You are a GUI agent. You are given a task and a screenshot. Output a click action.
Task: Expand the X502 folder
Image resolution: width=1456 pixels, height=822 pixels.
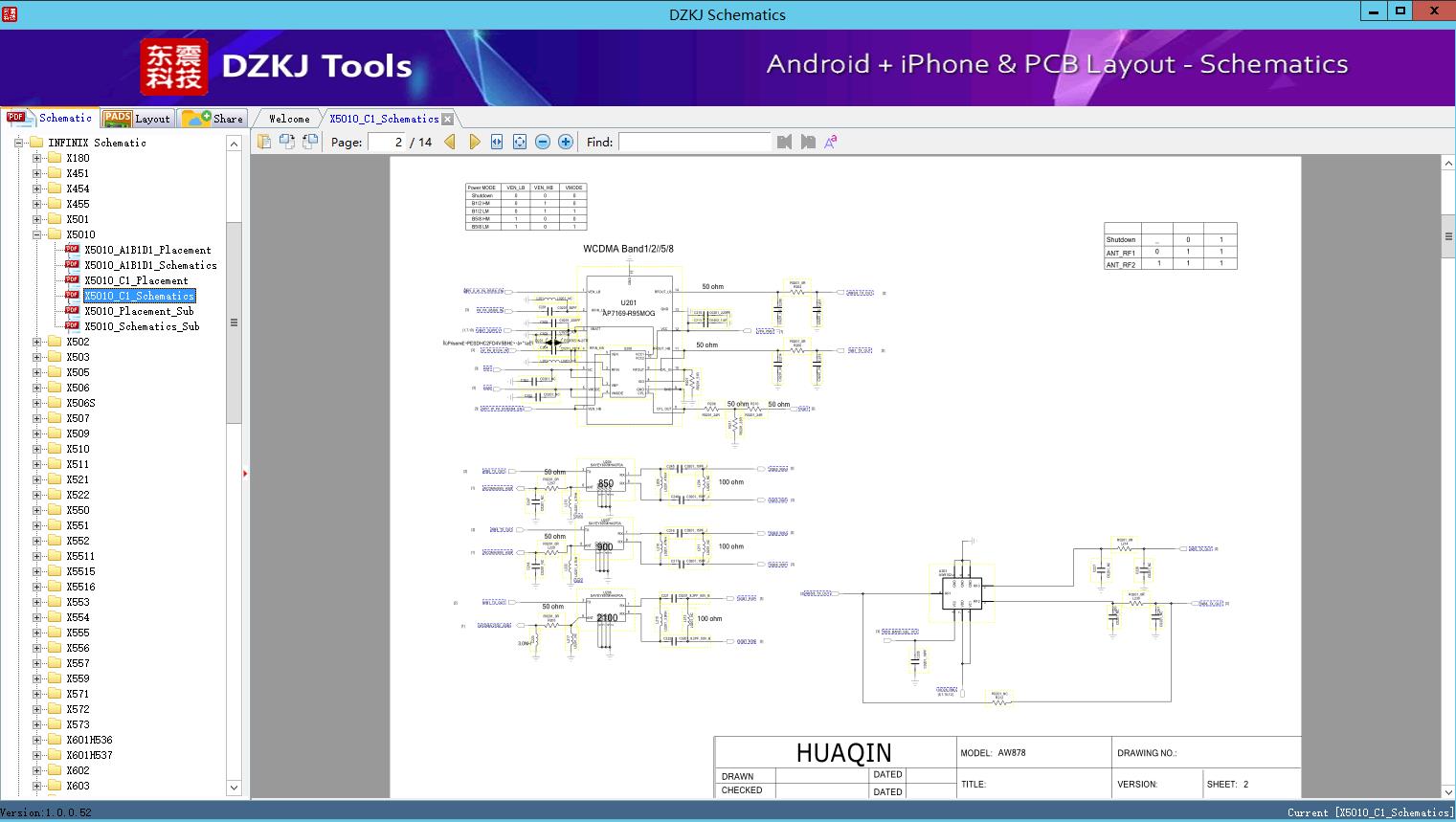37,342
